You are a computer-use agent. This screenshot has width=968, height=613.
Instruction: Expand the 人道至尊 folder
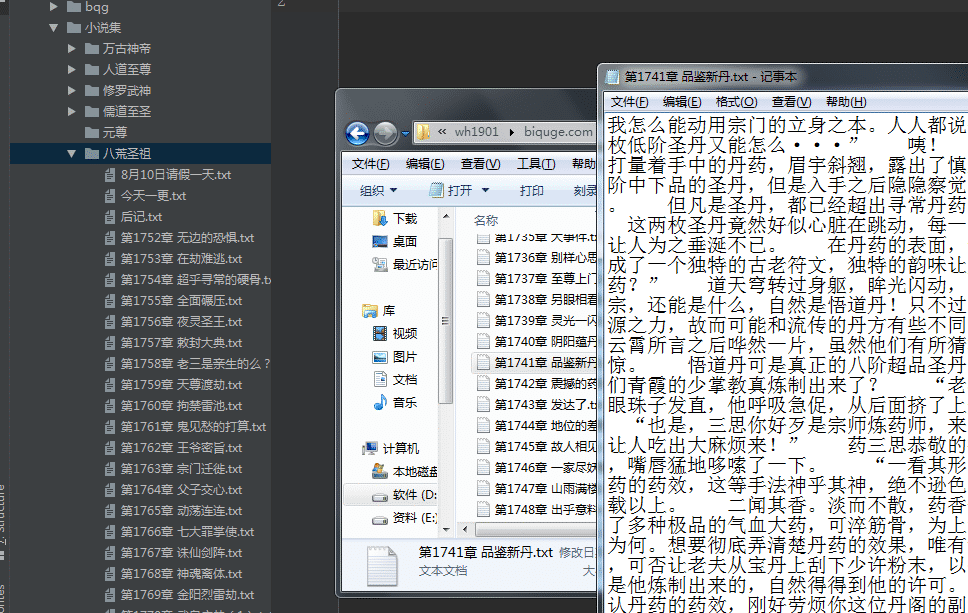72,70
